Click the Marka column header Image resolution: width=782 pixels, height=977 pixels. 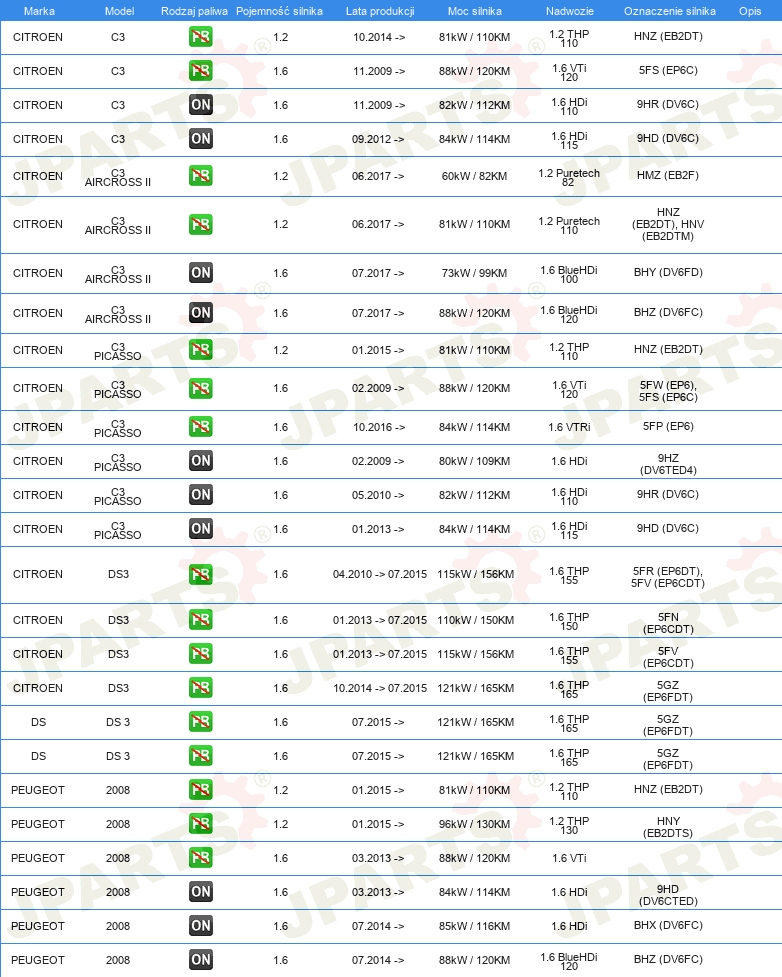(x=39, y=11)
